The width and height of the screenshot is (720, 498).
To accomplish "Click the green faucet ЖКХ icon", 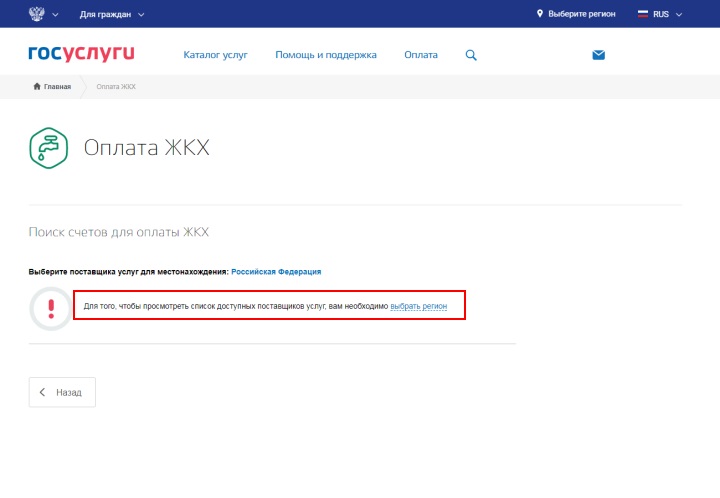I will [x=49, y=148].
